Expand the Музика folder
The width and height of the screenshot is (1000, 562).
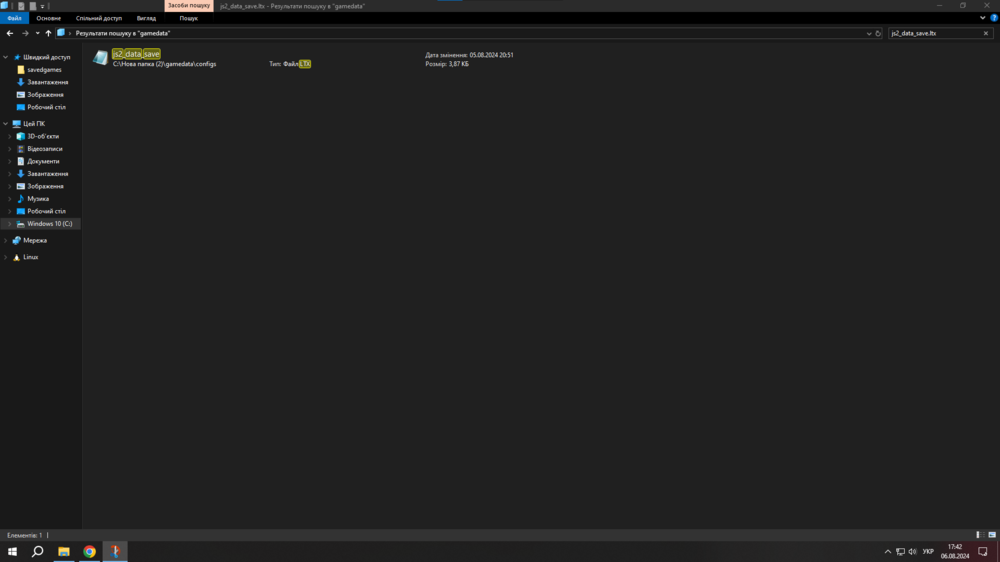click(x=10, y=199)
